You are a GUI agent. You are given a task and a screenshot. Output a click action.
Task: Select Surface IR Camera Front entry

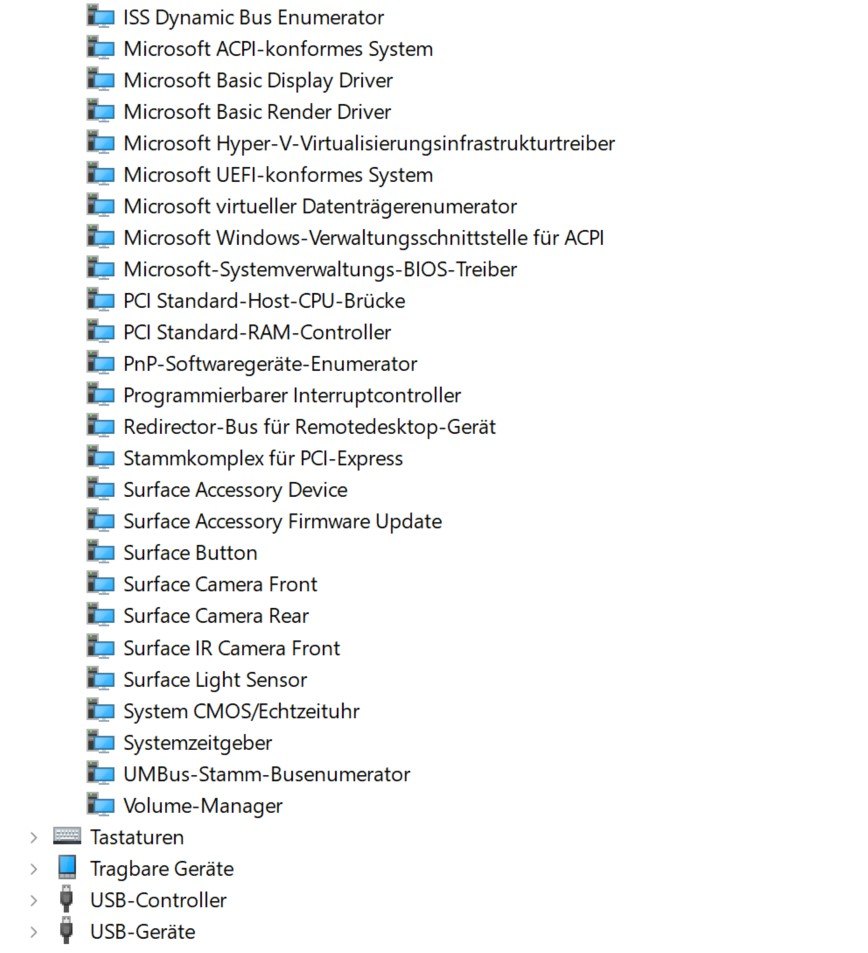click(x=232, y=648)
